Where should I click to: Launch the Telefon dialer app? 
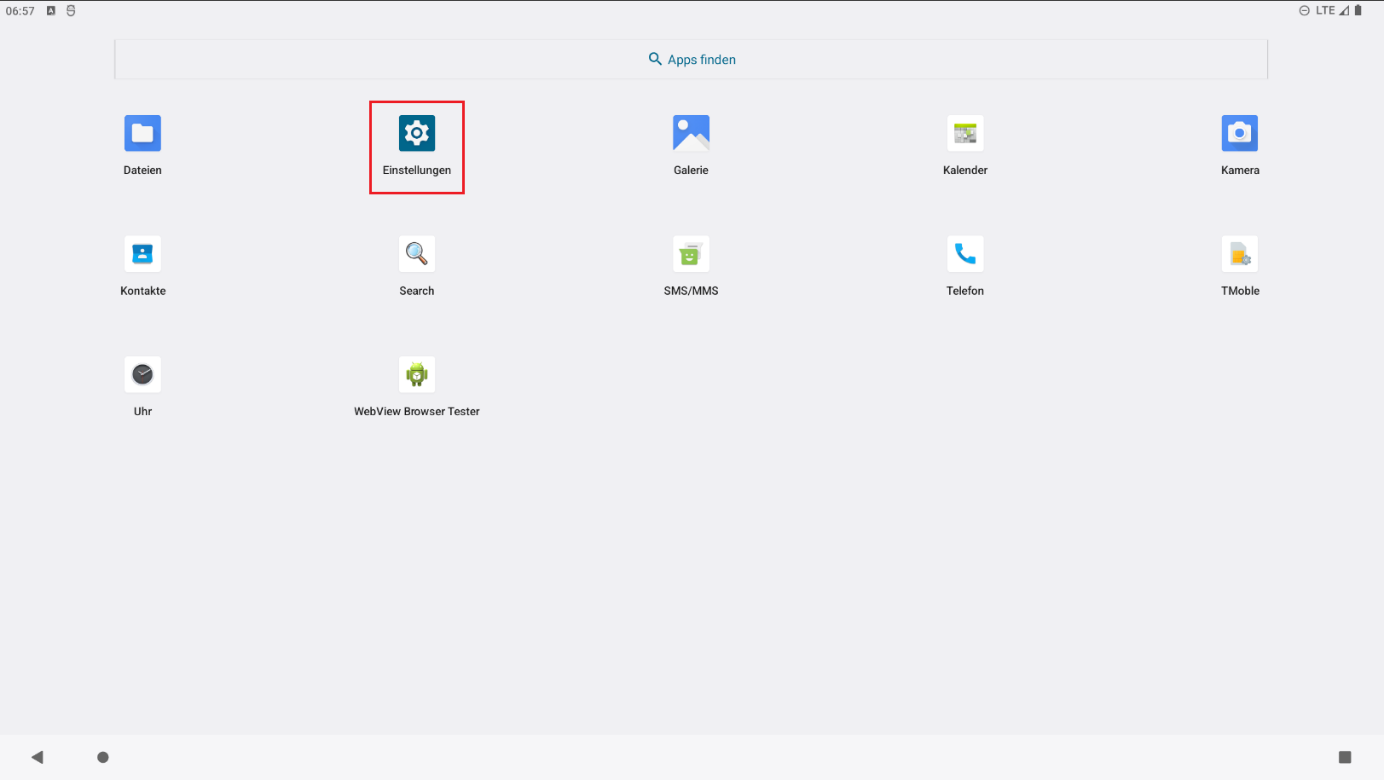(x=965, y=255)
